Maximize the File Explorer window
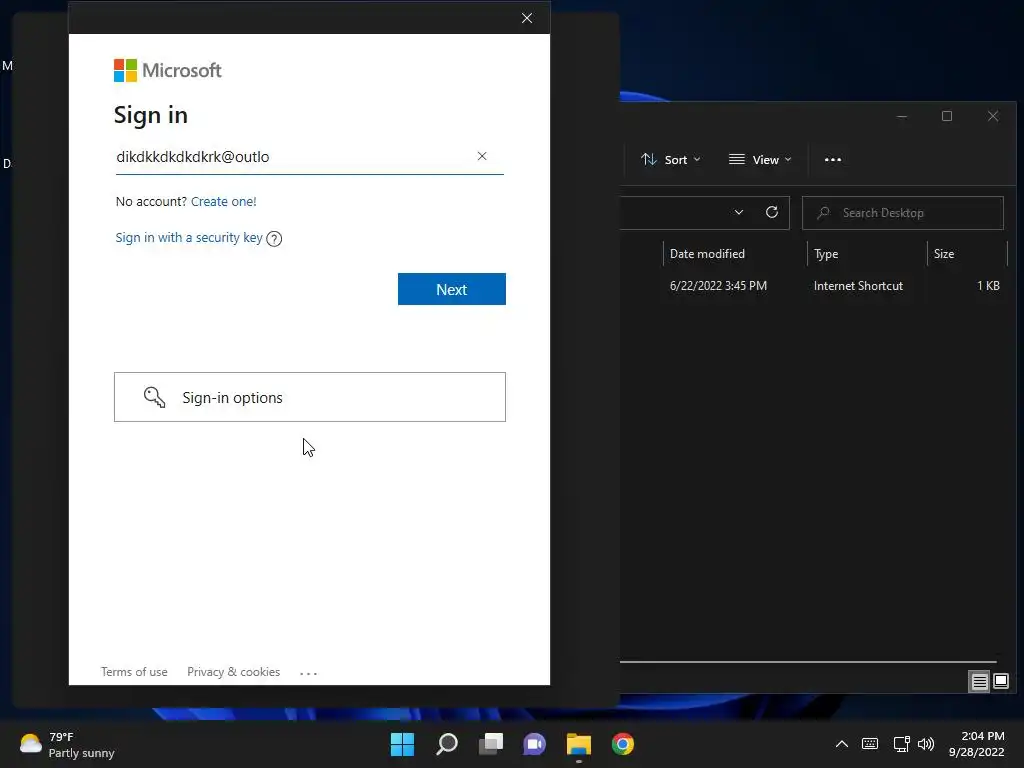The height and width of the screenshot is (768, 1024). [947, 116]
